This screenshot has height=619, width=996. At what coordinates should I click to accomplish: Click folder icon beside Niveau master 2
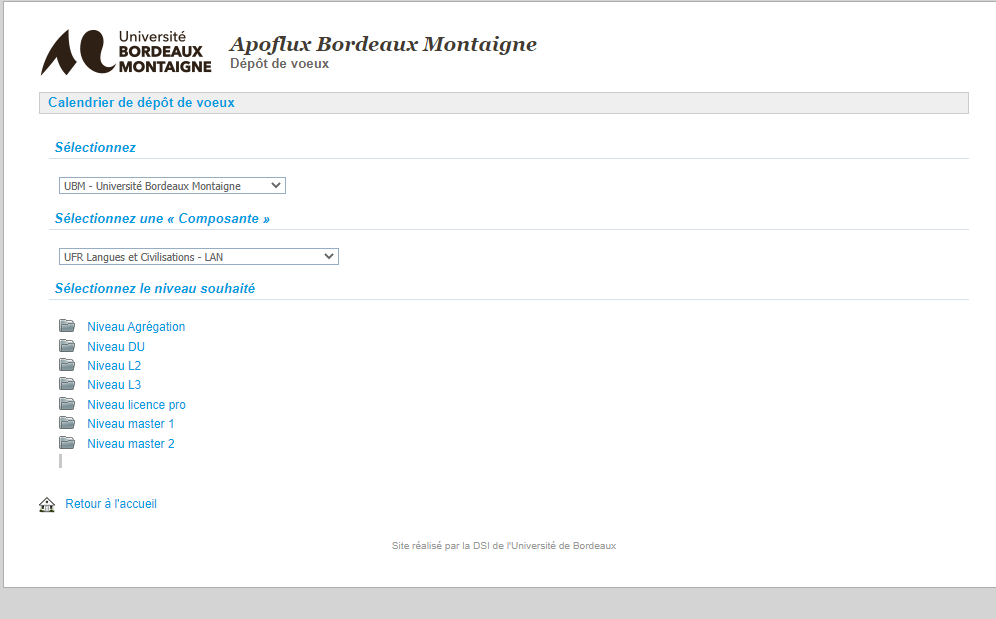pyautogui.click(x=67, y=443)
